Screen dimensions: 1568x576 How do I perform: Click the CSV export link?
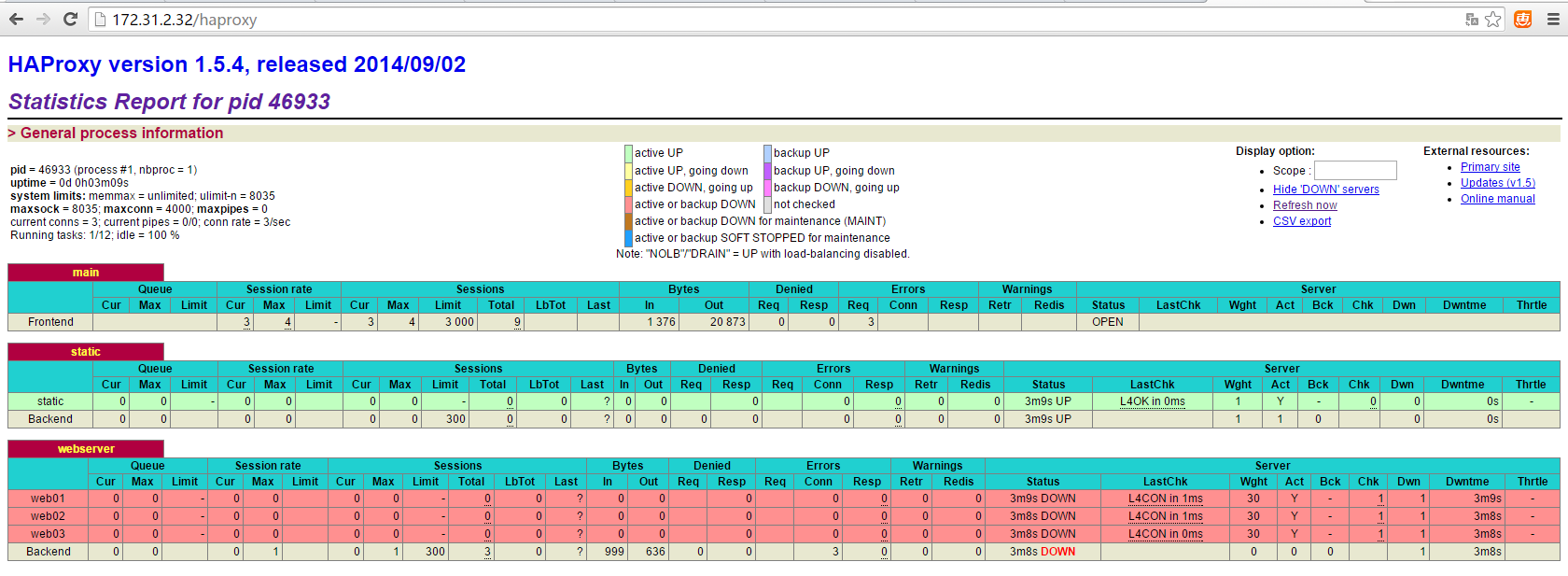pos(1302,221)
